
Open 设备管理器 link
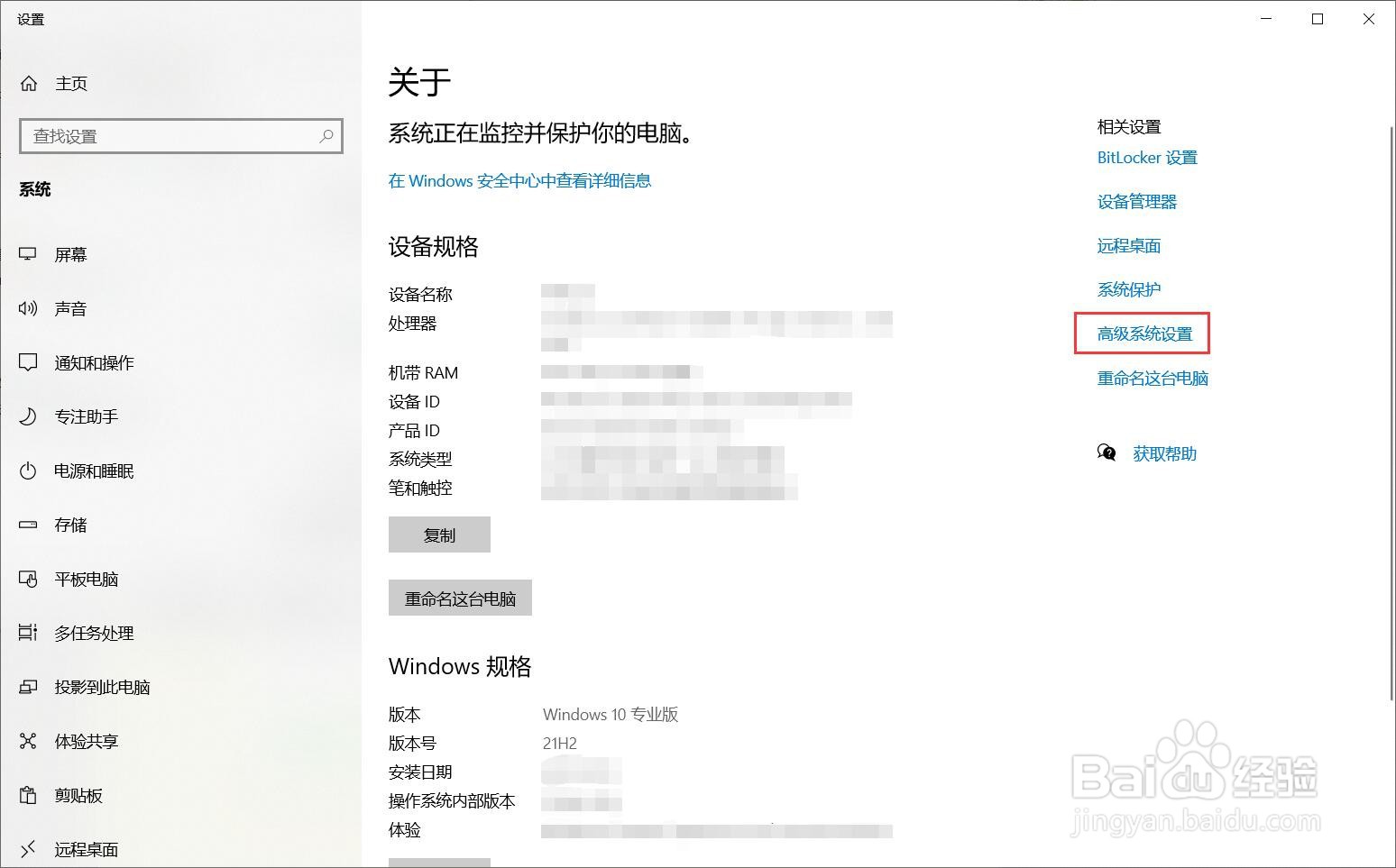click(x=1137, y=202)
